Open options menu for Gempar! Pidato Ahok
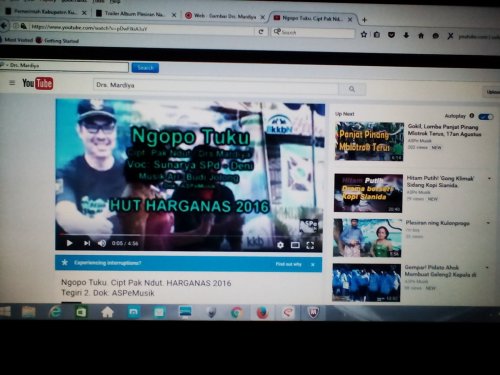Image resolution: width=500 pixels, height=375 pixels. (487, 267)
